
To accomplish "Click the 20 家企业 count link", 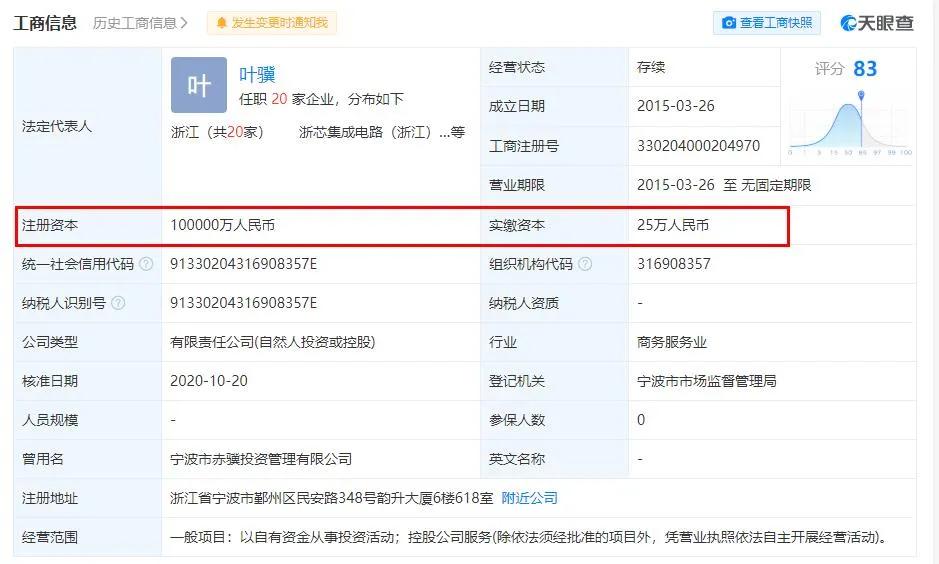I will (x=279, y=99).
